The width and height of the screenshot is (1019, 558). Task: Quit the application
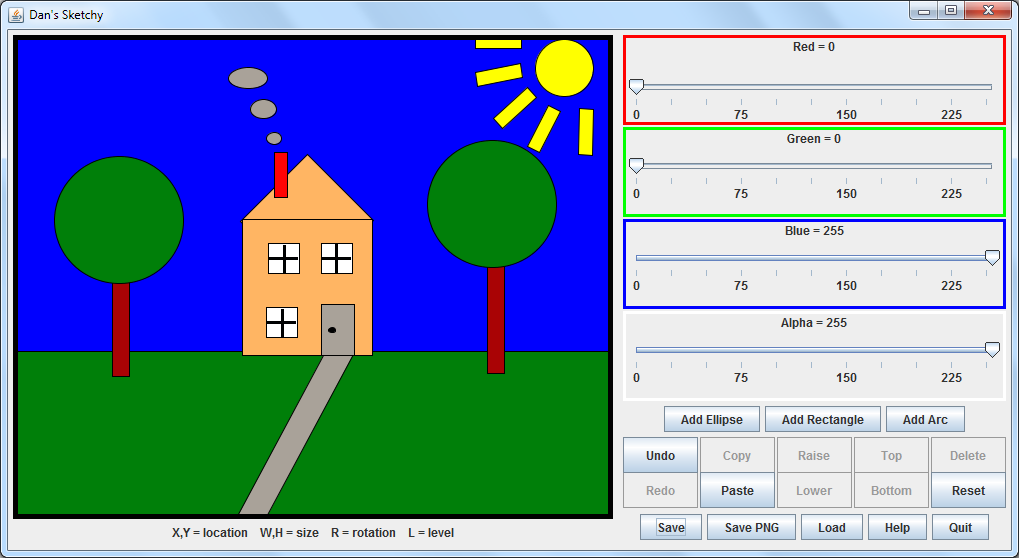[961, 527]
